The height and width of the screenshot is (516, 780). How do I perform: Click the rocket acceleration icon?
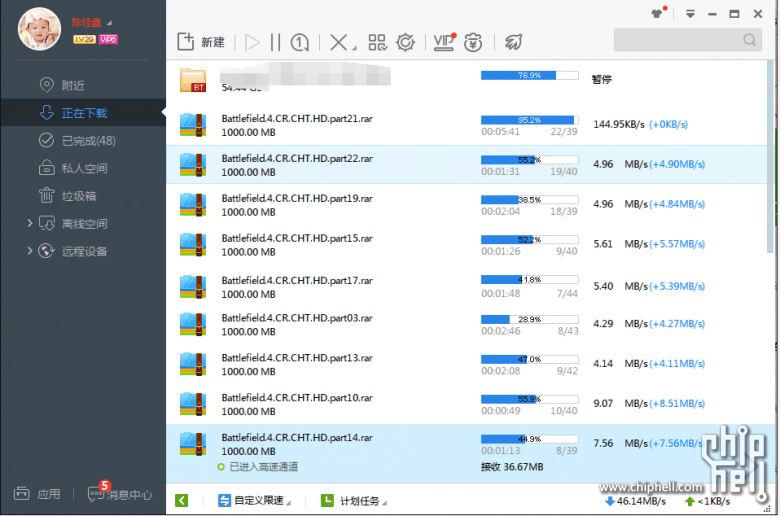tap(513, 42)
